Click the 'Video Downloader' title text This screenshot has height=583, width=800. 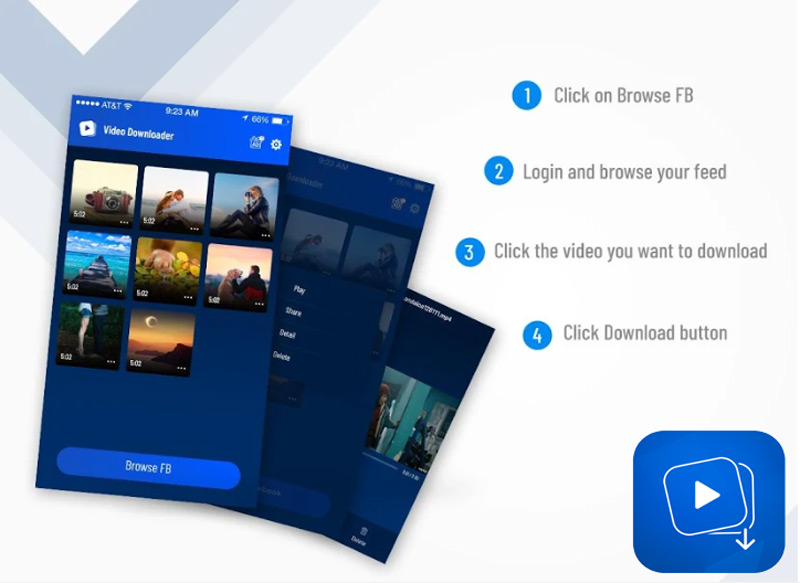tap(138, 133)
